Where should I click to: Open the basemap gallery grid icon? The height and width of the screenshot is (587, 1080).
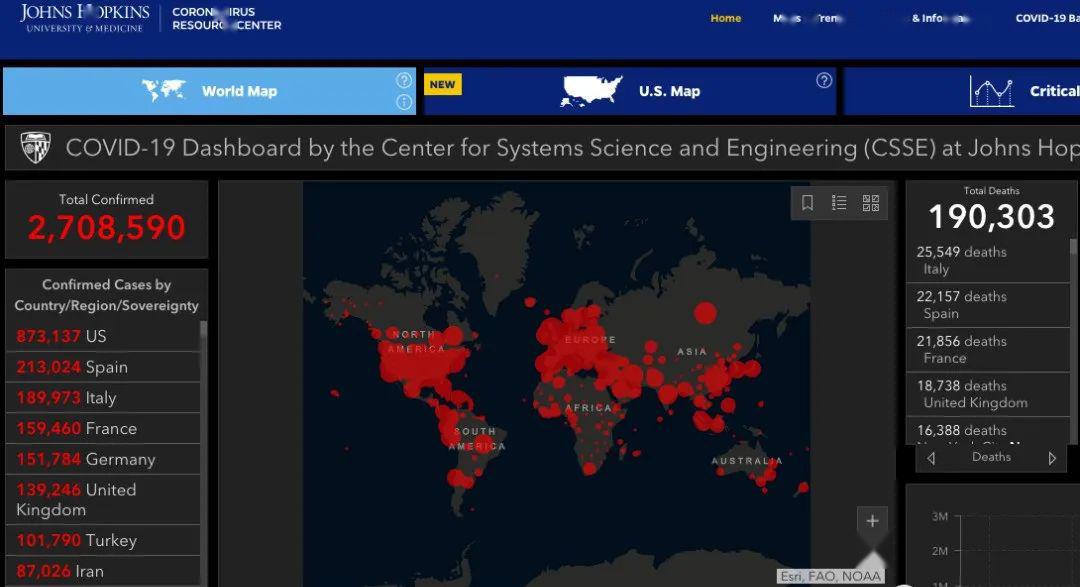(871, 203)
